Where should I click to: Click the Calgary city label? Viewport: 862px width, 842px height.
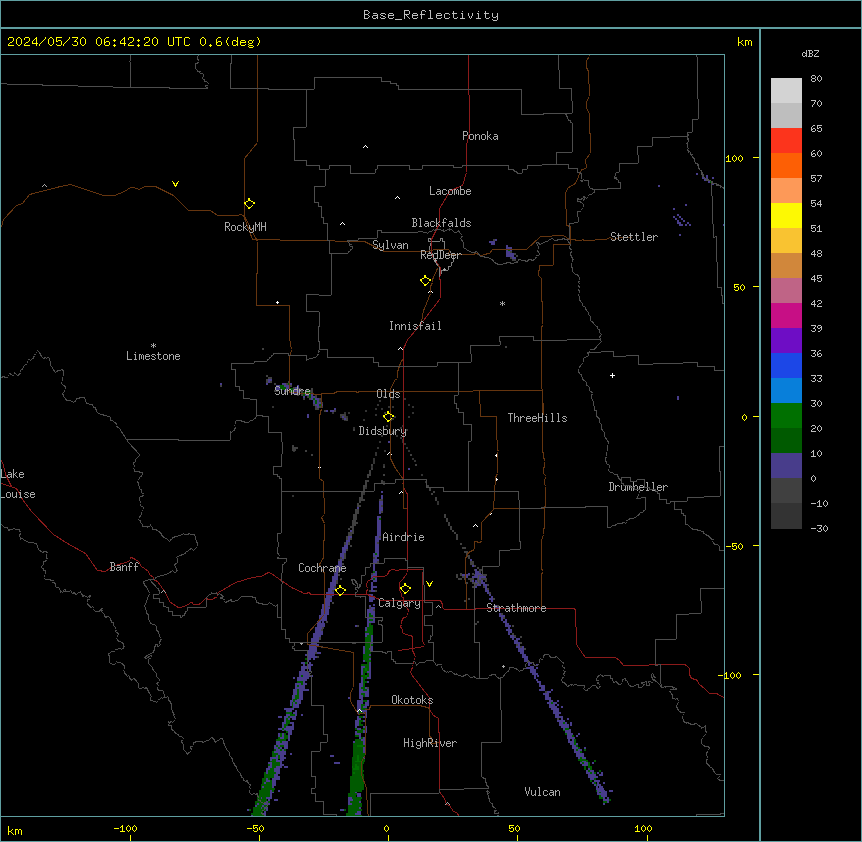click(x=399, y=603)
